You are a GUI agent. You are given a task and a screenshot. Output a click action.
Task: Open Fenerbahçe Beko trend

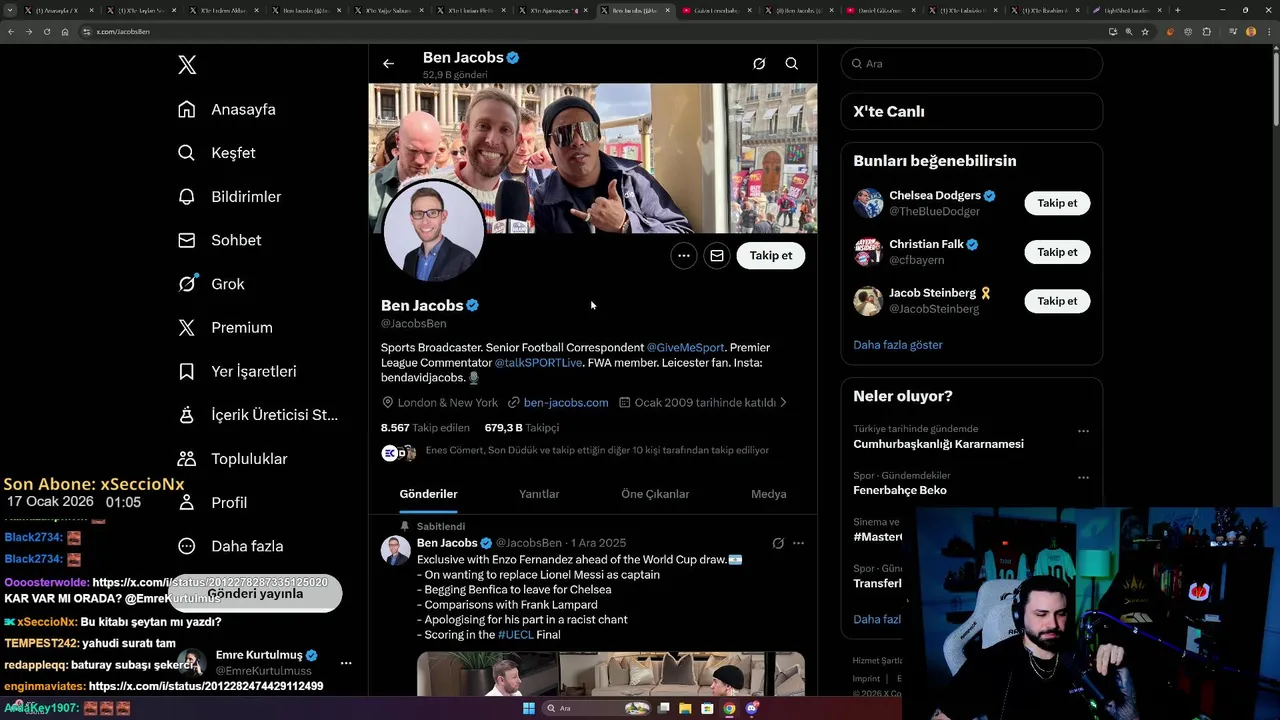coord(900,490)
